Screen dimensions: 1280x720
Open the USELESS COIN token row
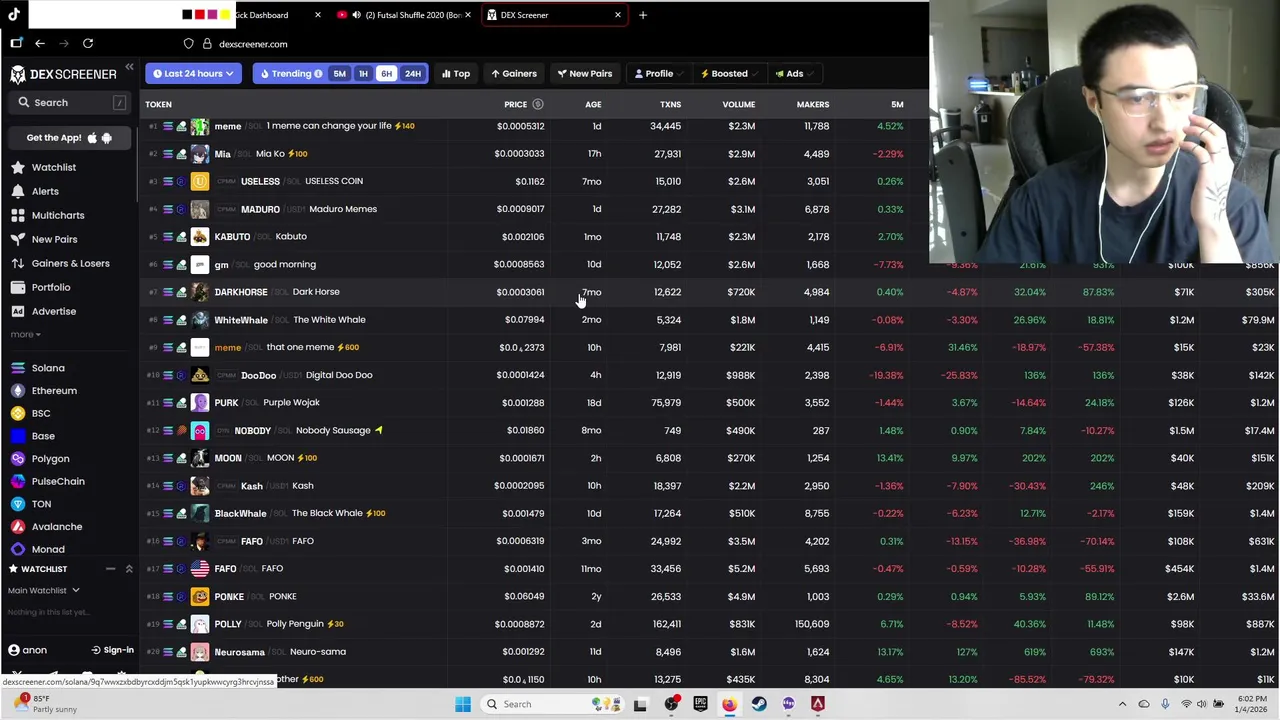pyautogui.click(x=535, y=181)
